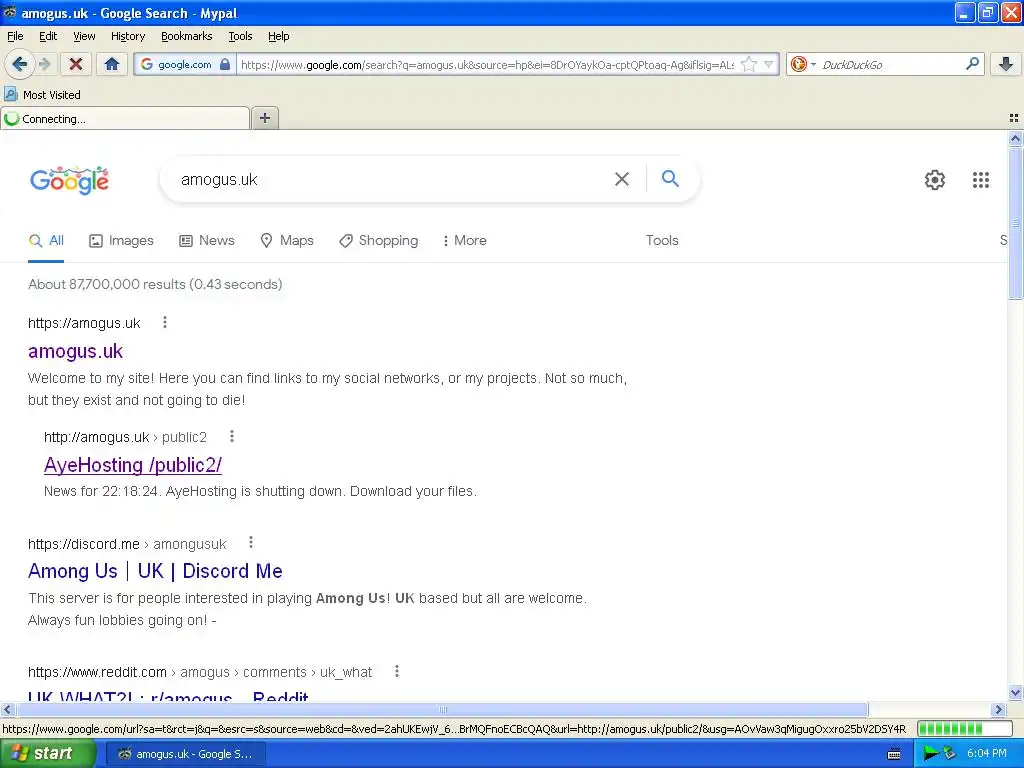Open Google search Tools
This screenshot has height=768, width=1024.
pos(662,240)
